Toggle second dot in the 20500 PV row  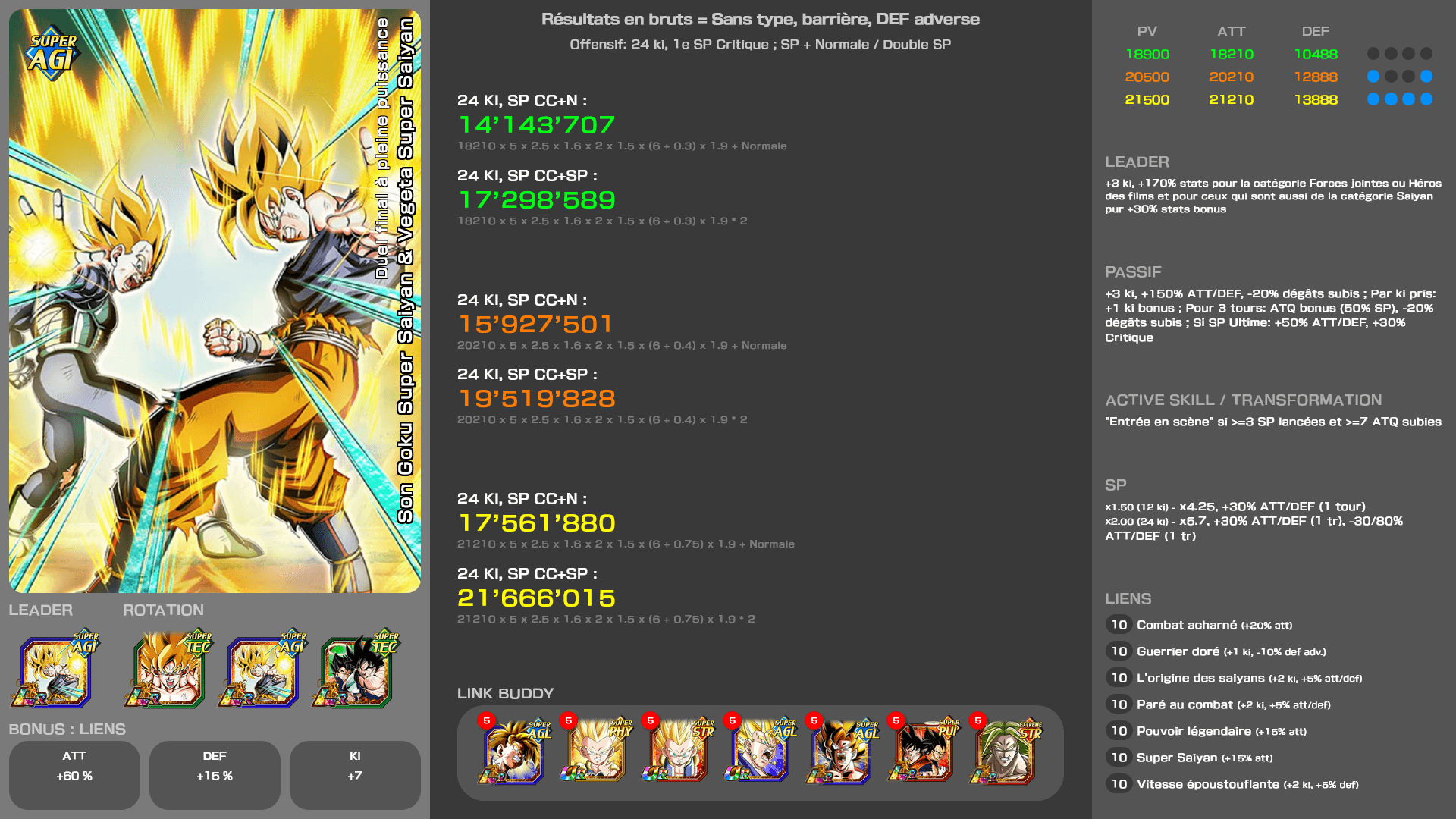[1391, 77]
